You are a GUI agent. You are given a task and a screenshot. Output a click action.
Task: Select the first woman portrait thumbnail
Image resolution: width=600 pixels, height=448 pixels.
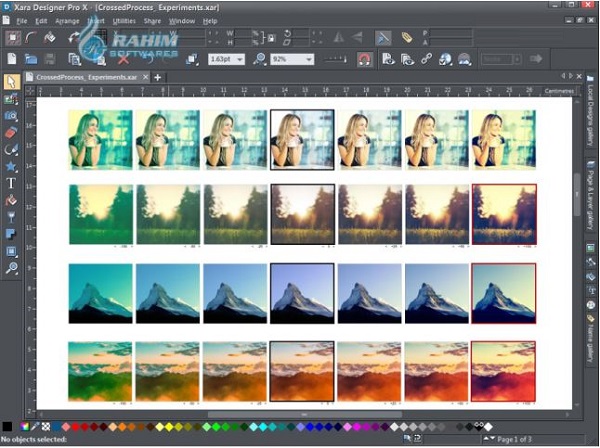(101, 140)
